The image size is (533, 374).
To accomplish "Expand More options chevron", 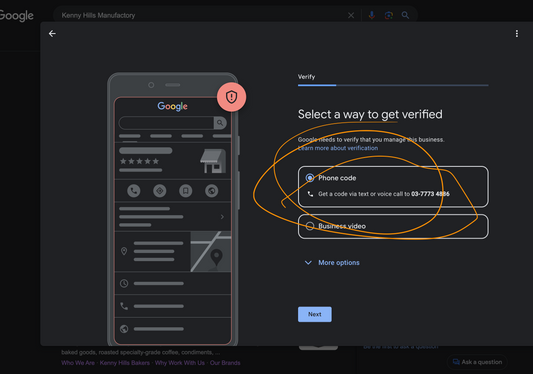I will (308, 262).
